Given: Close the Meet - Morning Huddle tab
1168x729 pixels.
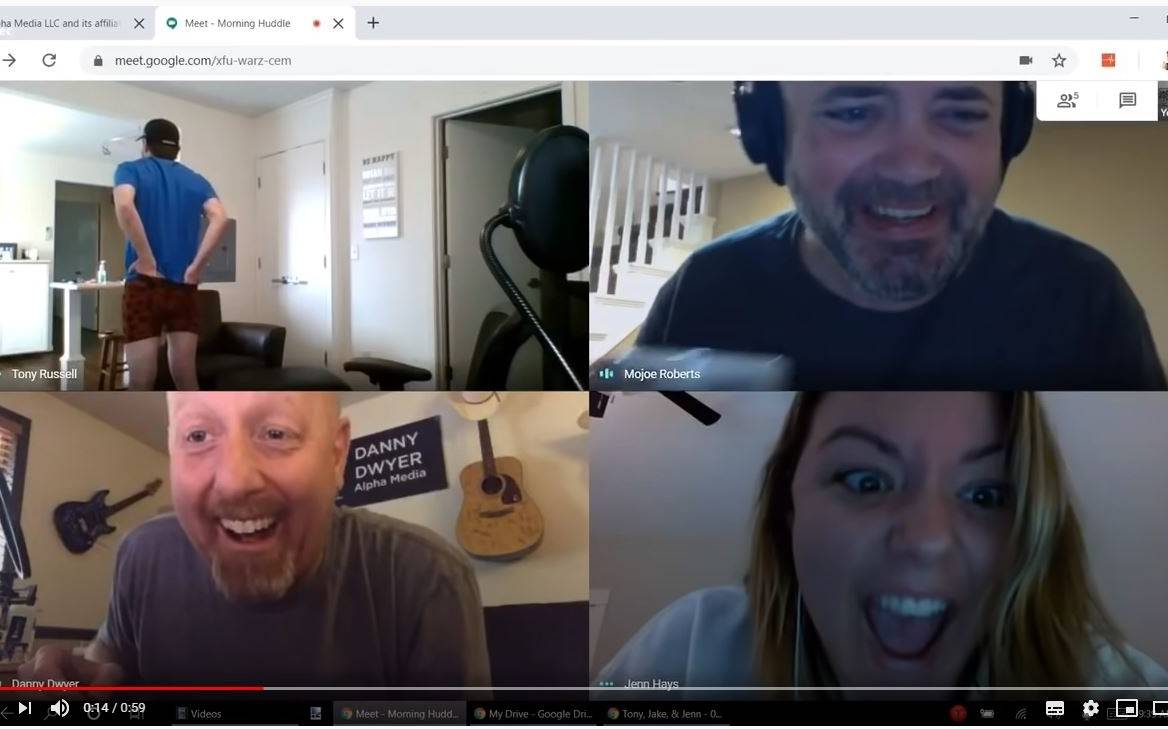Looking at the screenshot, I should 338,23.
